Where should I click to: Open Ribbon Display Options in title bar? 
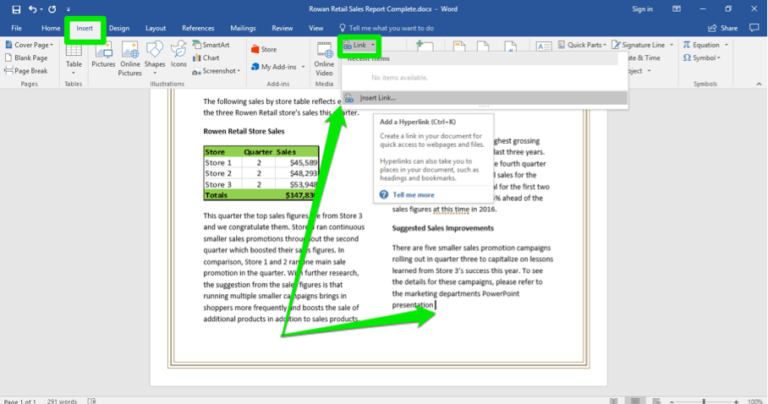(676, 9)
